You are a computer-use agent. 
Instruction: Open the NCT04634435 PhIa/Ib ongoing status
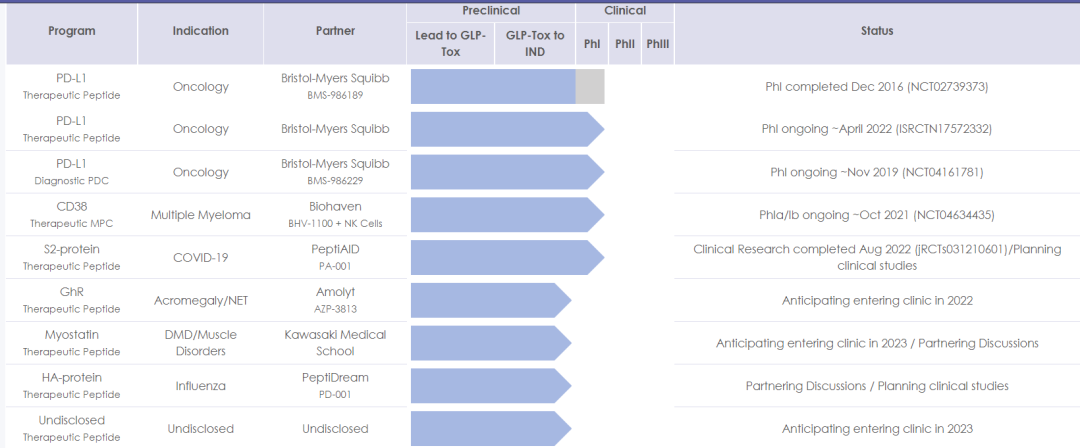pos(877,215)
